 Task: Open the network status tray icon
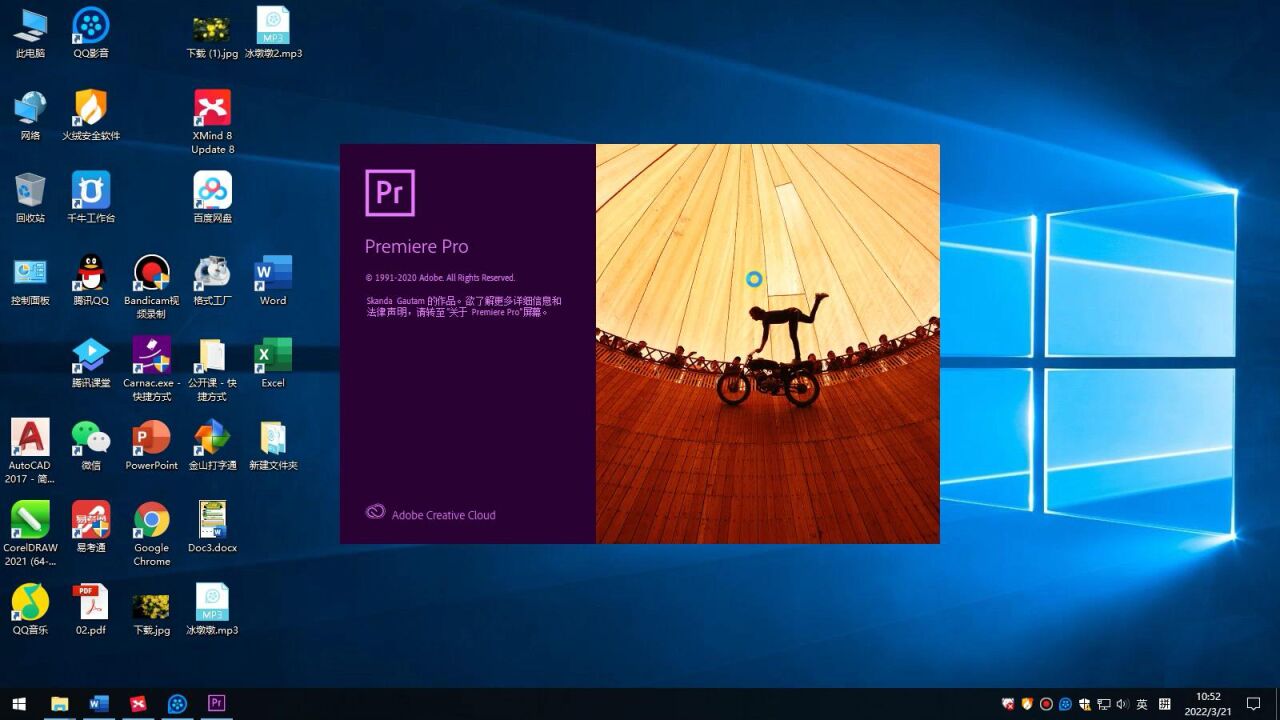[x=1103, y=704]
